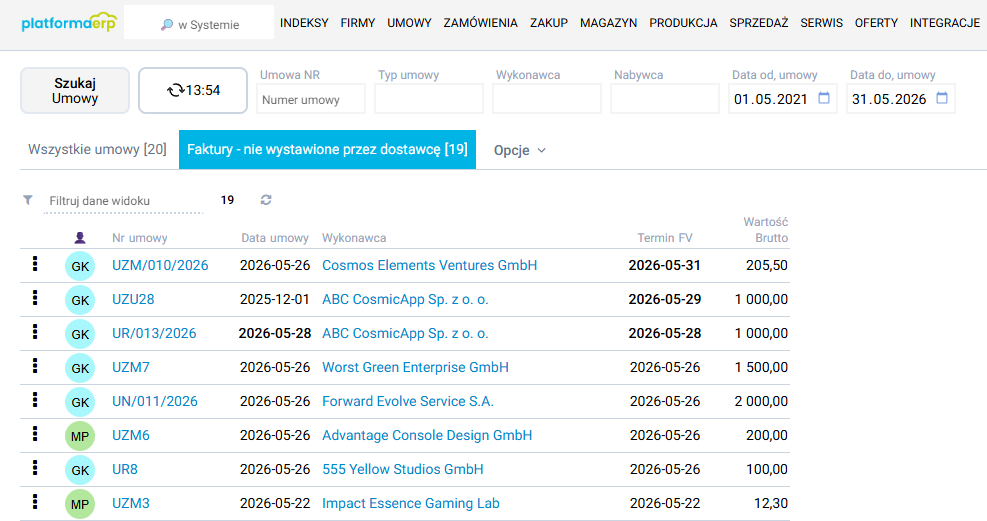Open the Typ umowy field
Viewport: 987px width, 521px height.
pyautogui.click(x=429, y=99)
